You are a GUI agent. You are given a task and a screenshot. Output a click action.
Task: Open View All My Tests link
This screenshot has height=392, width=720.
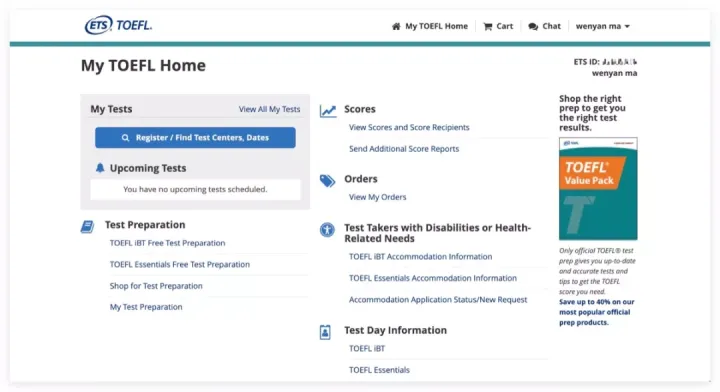click(x=269, y=109)
